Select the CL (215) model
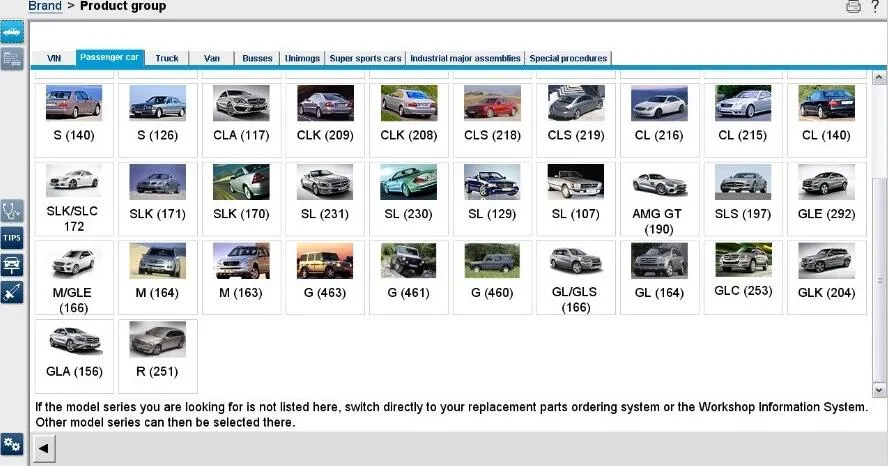 pos(743,119)
